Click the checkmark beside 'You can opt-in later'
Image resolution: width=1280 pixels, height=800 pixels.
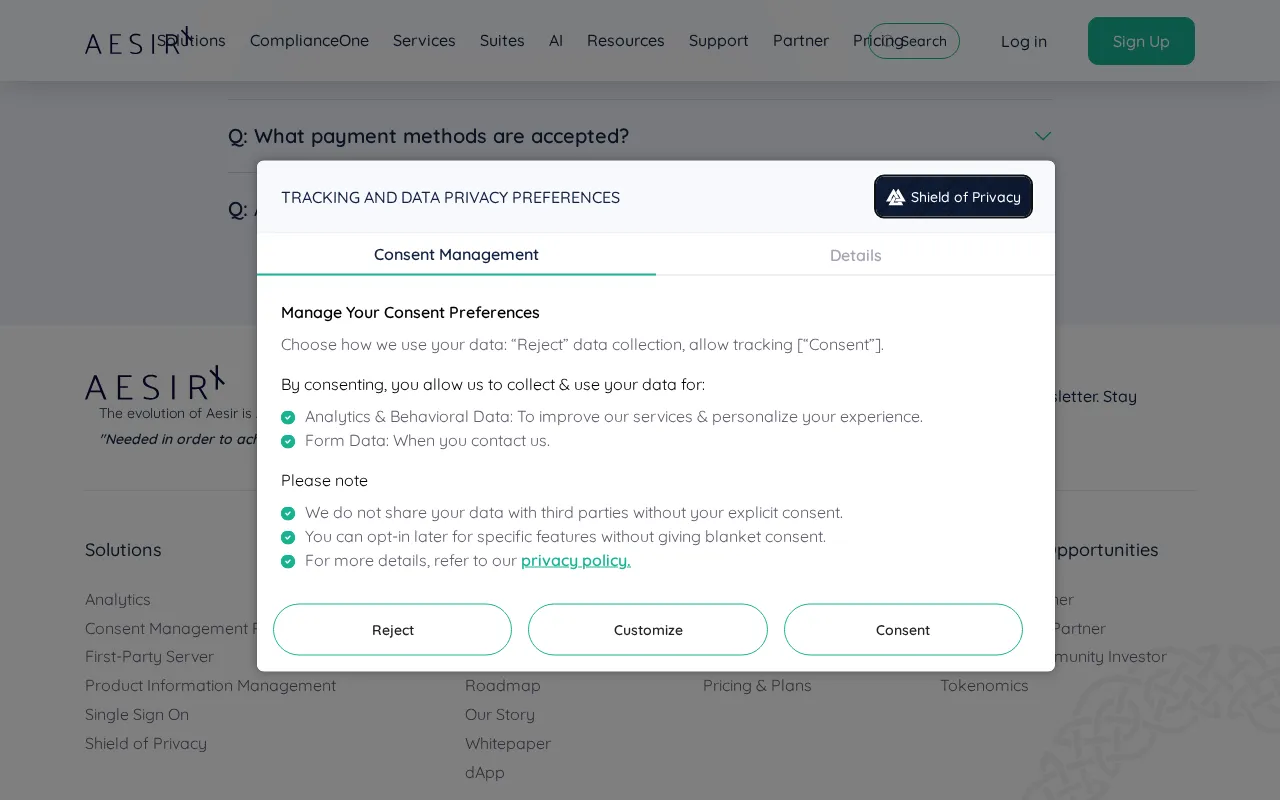288,537
